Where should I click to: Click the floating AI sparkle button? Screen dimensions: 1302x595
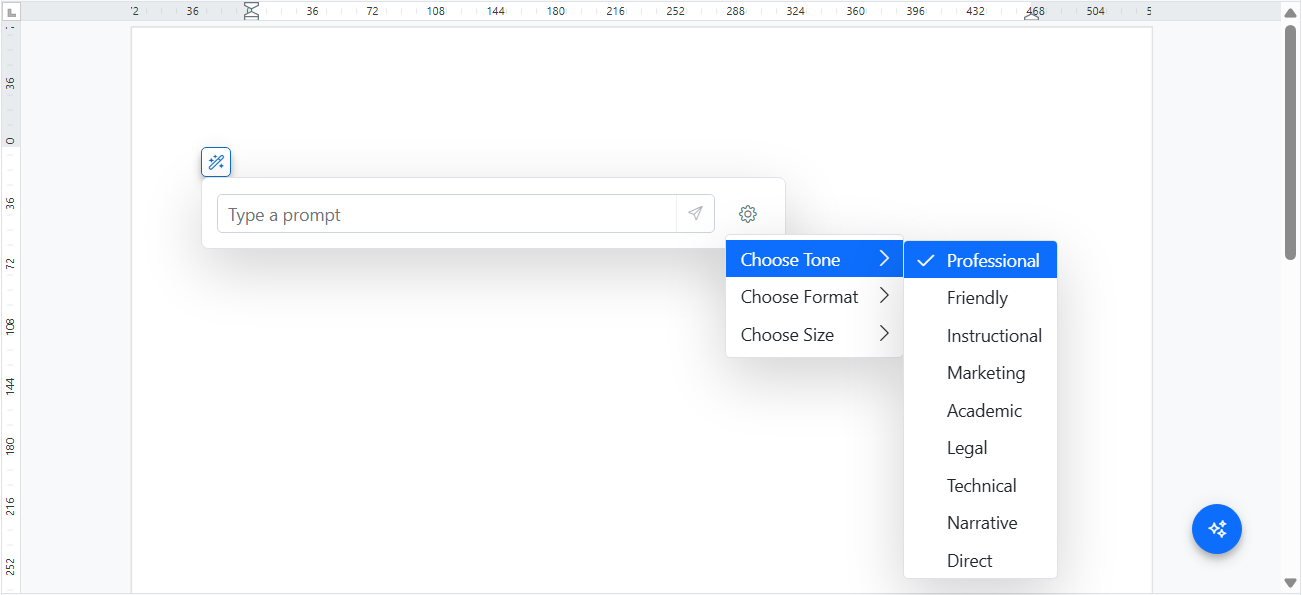pos(1217,529)
